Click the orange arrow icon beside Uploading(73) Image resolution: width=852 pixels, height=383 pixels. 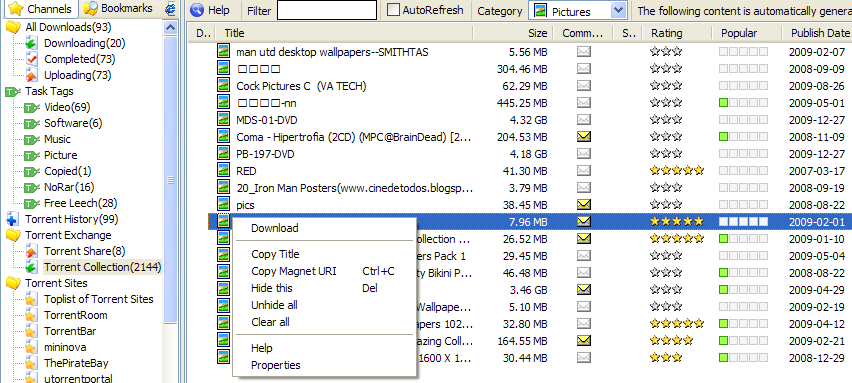32,75
